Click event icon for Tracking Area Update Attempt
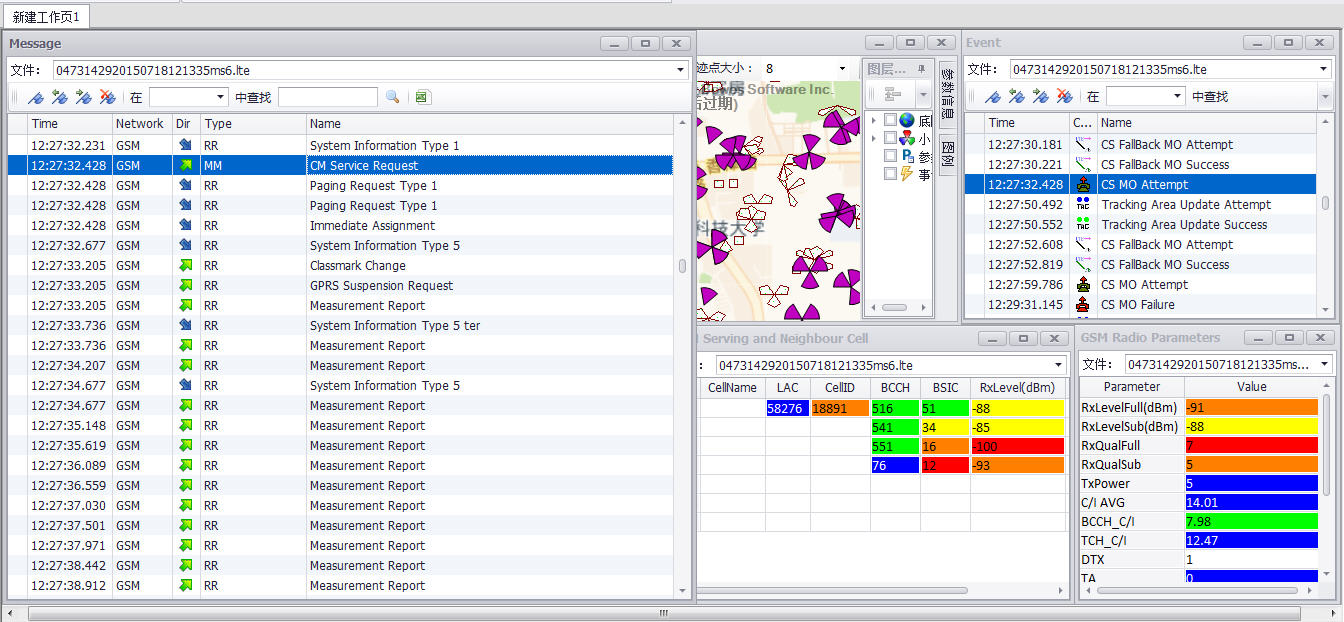 (x=1083, y=204)
